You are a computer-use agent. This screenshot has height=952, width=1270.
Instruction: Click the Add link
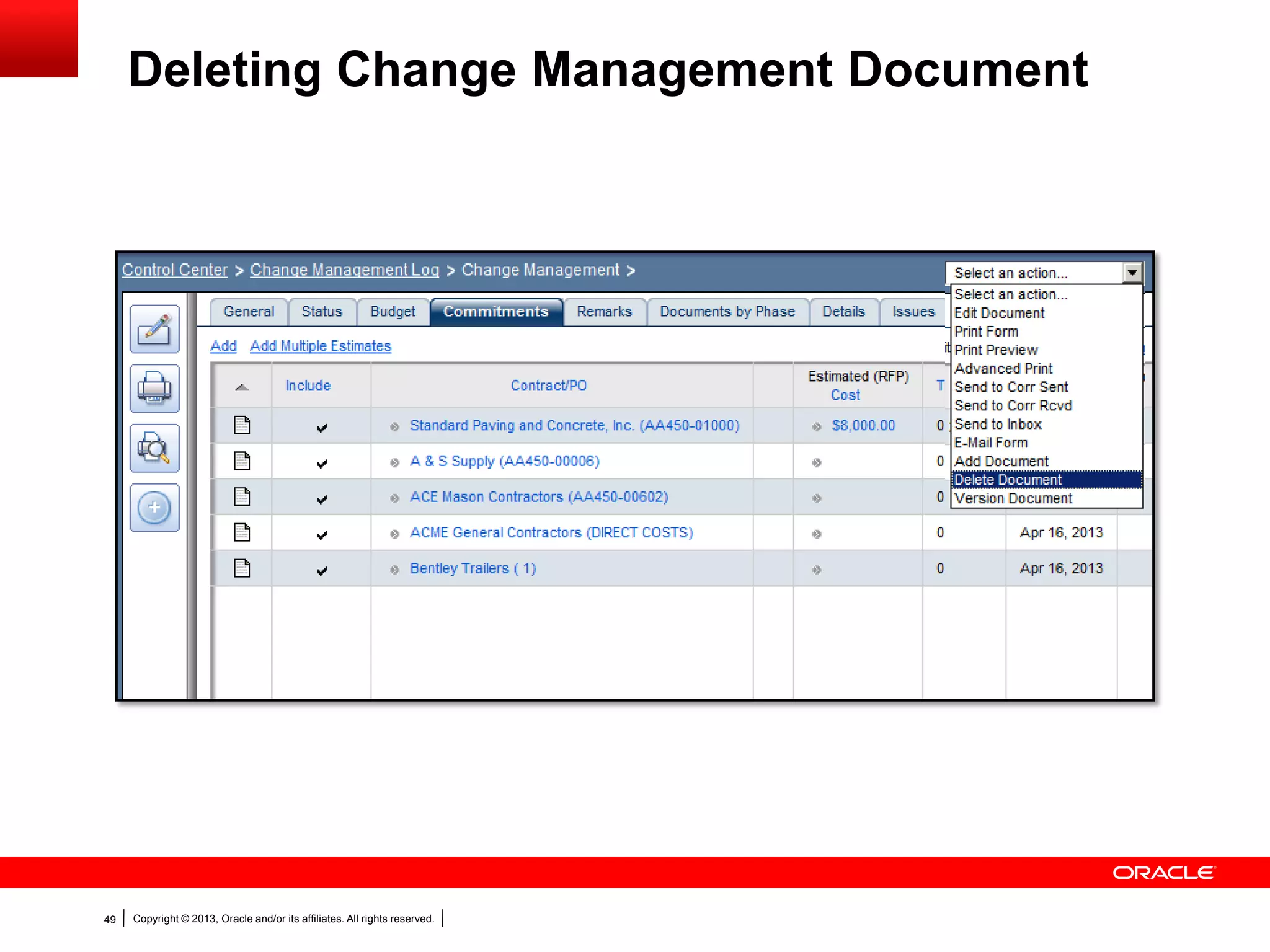point(224,346)
